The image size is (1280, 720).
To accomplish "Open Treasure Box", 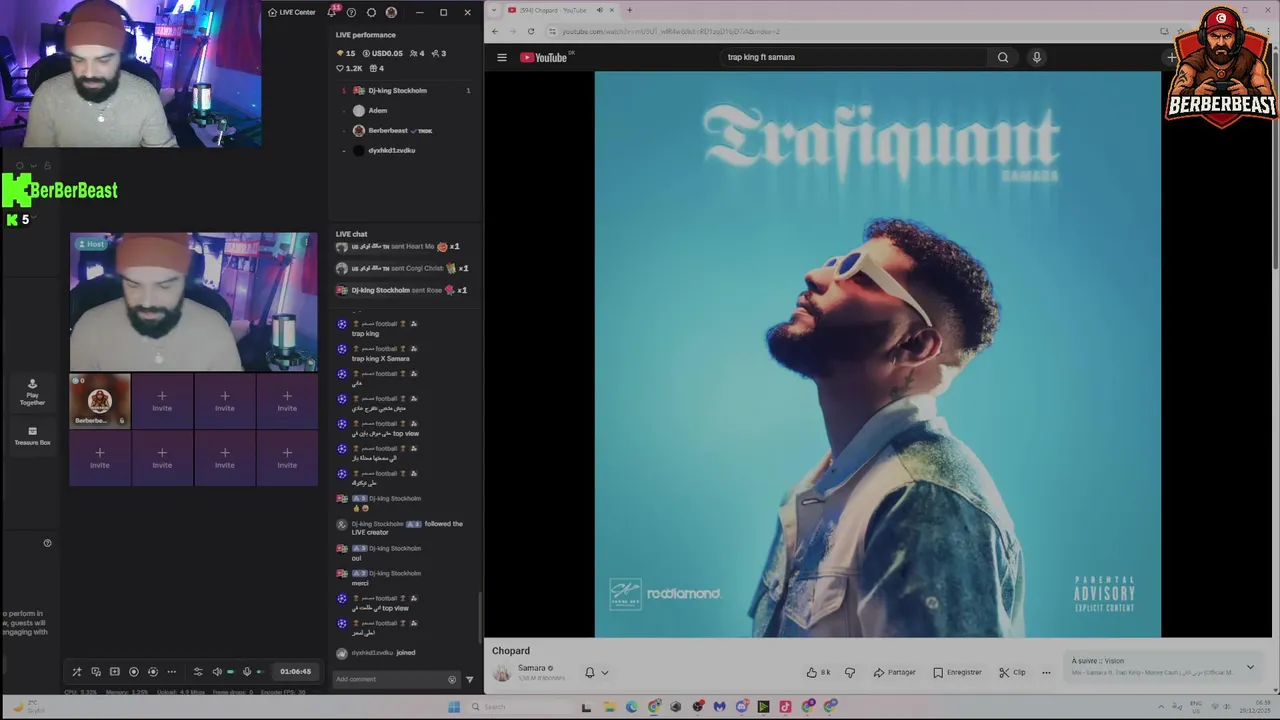I will click(33, 436).
